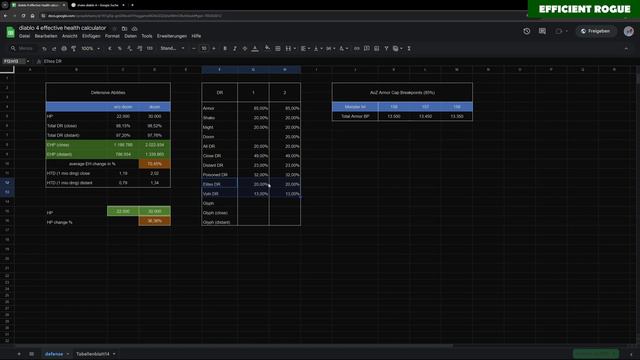
Task: Open the Erweiterungen menu
Action: (x=172, y=36)
